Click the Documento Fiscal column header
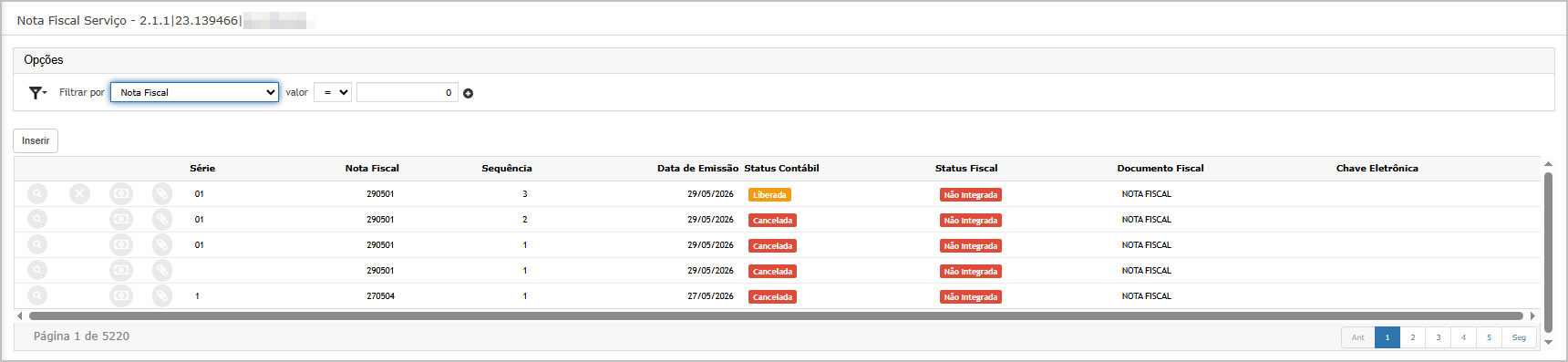Image resolution: width=1568 pixels, height=362 pixels. 1161,169
